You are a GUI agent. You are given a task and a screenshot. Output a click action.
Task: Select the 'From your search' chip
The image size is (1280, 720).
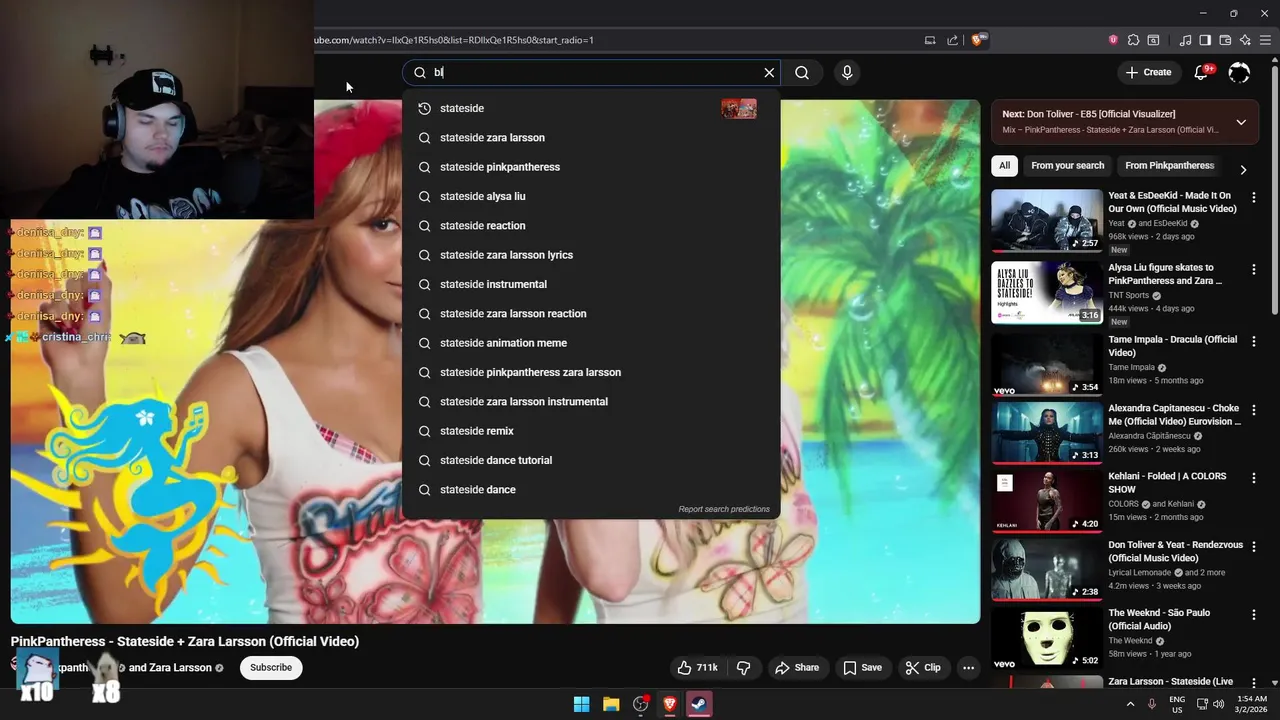click(x=1067, y=166)
